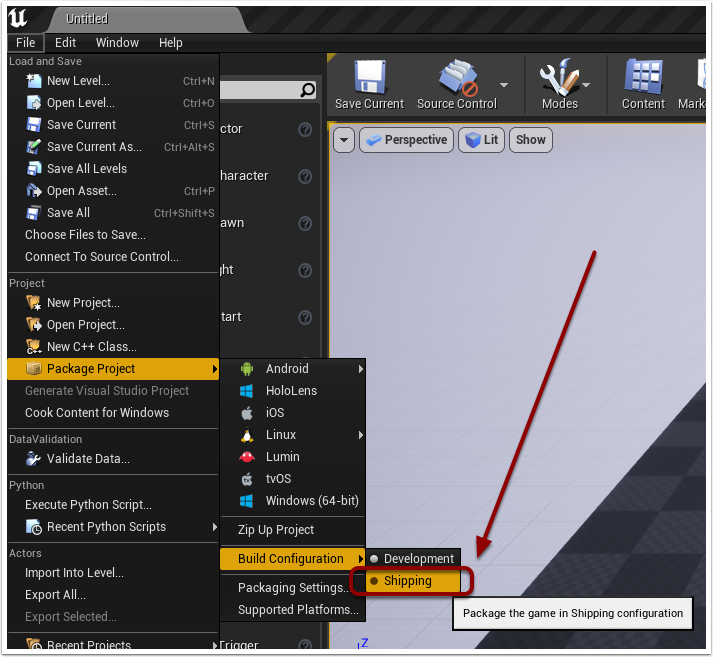Click the tvOS Apple icon
Screen dimensions: 713x657
246,479
